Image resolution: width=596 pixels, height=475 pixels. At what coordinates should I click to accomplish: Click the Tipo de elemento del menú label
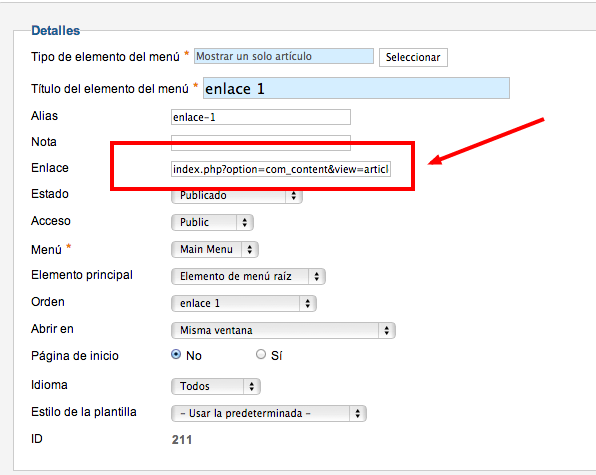coord(105,57)
